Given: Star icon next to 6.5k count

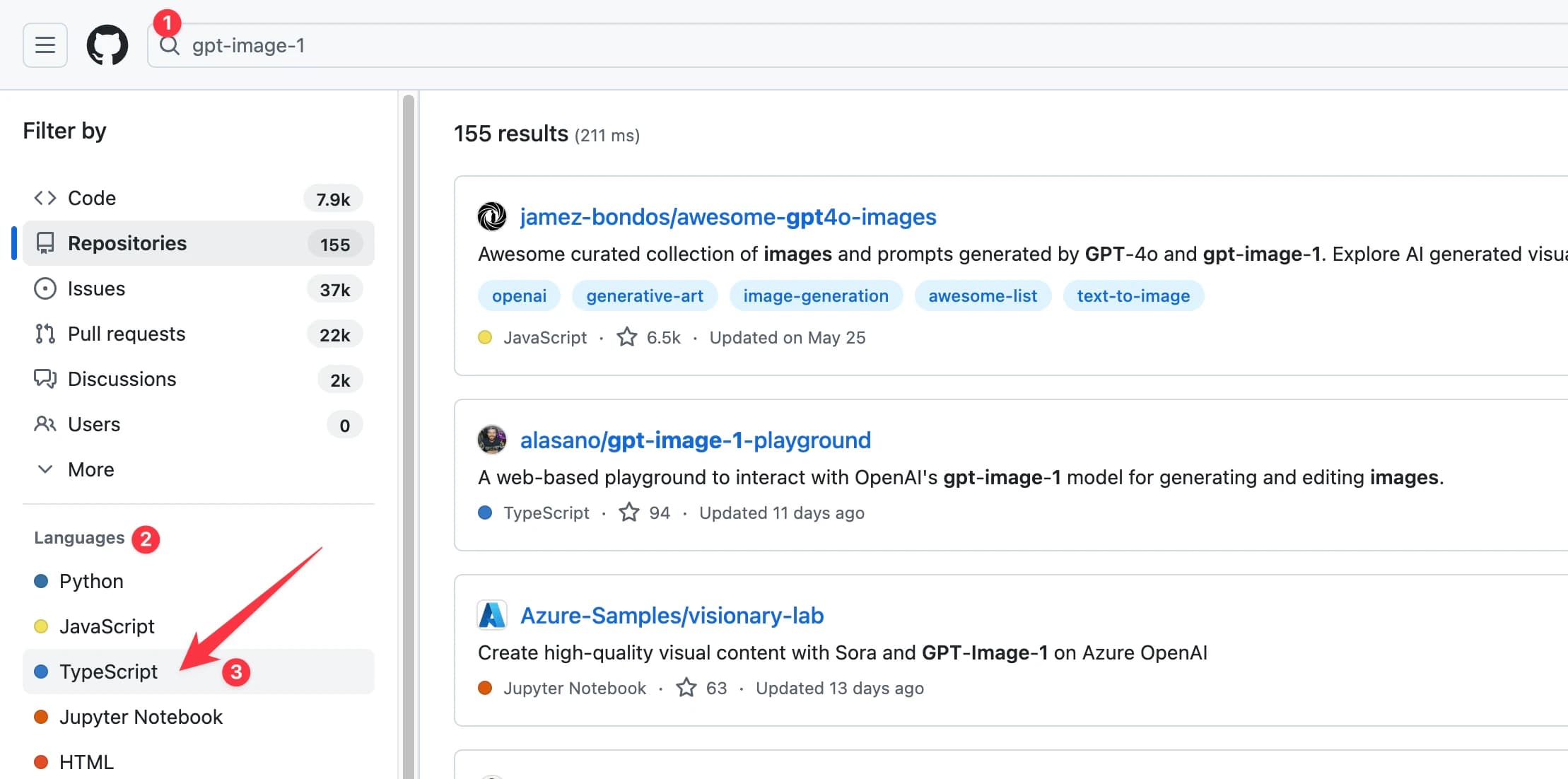Looking at the screenshot, I should (x=627, y=337).
